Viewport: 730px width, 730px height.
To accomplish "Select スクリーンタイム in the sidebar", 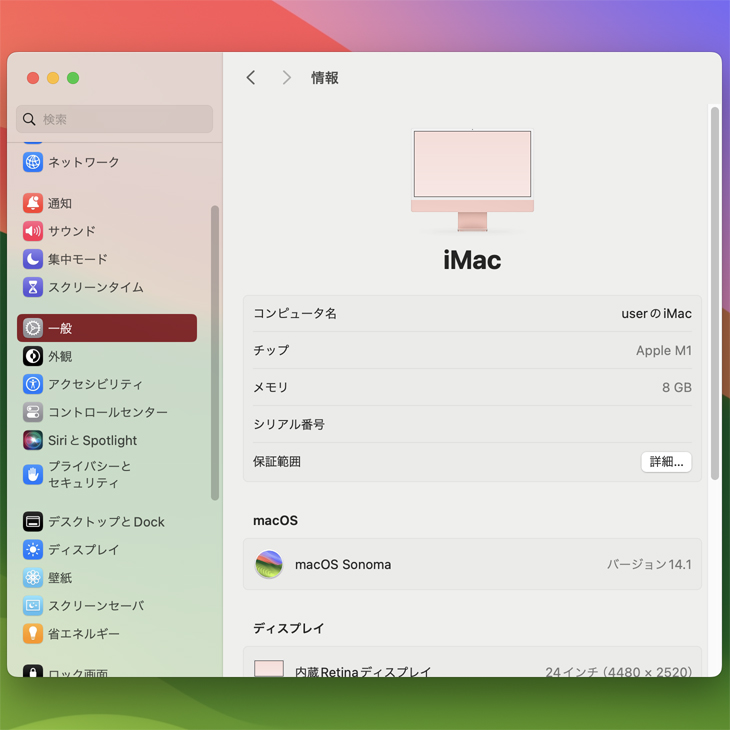I will 107,287.
